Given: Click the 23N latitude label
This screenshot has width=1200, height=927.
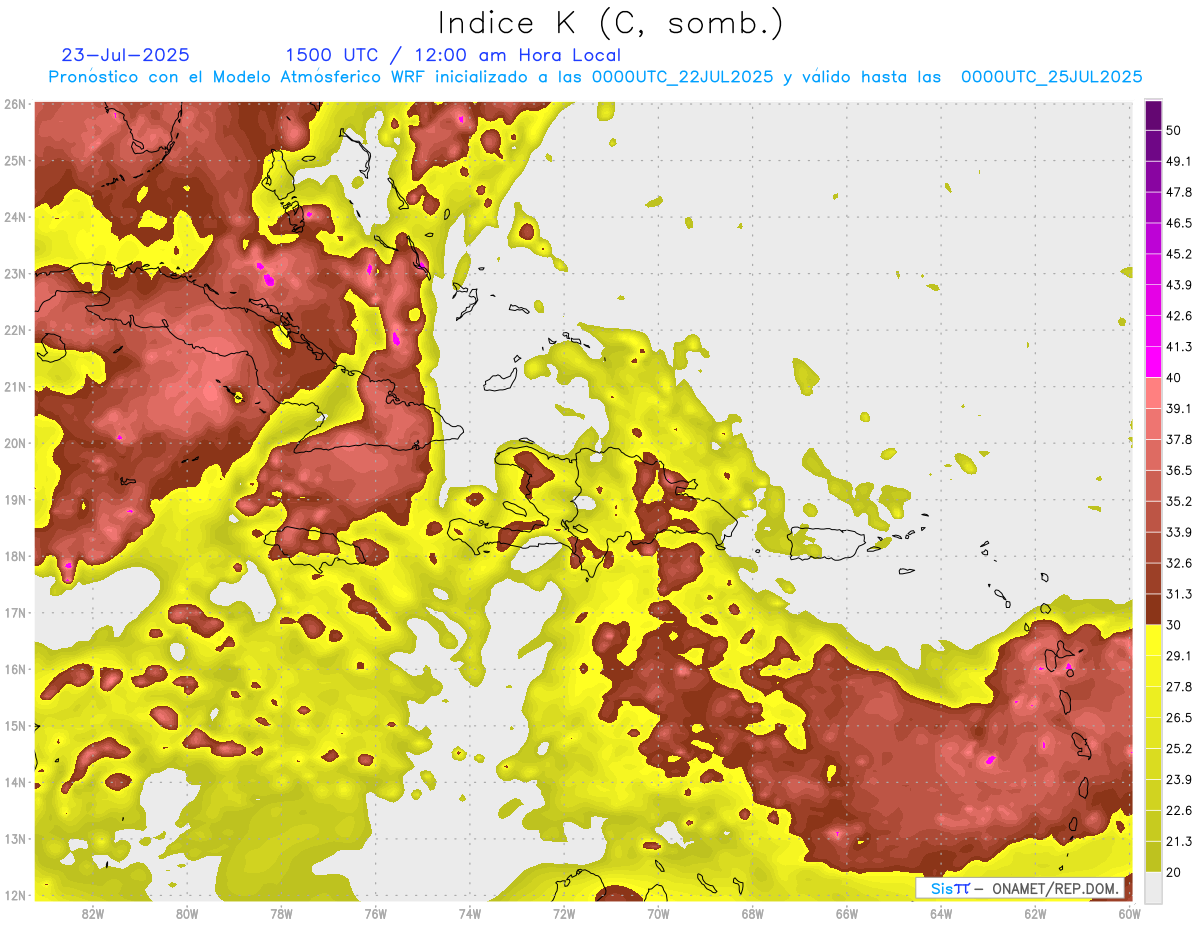Looking at the screenshot, I should click(15, 273).
